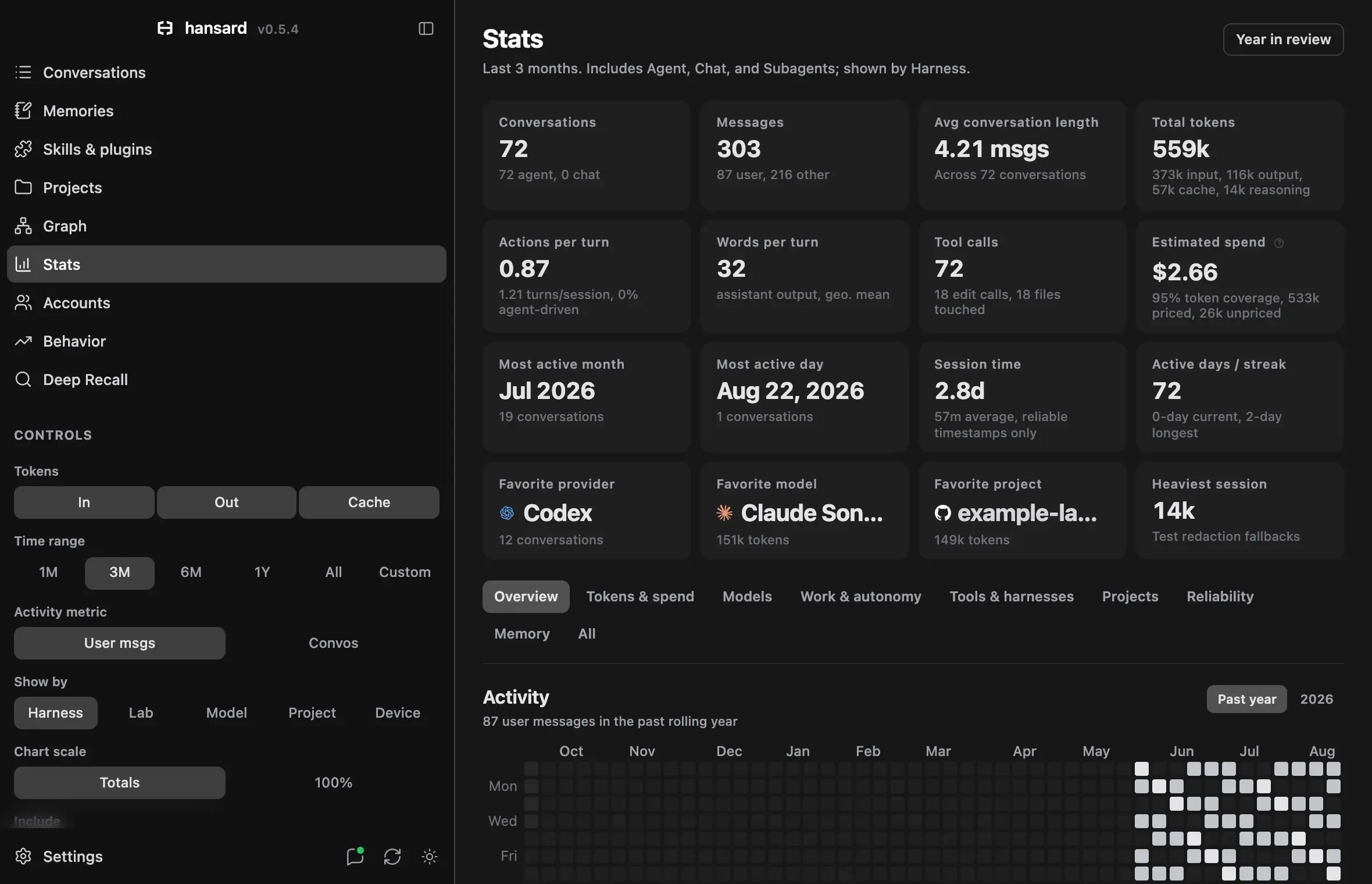Viewport: 1372px width, 884px height.
Task: Select the 6M time range
Action: click(x=191, y=572)
